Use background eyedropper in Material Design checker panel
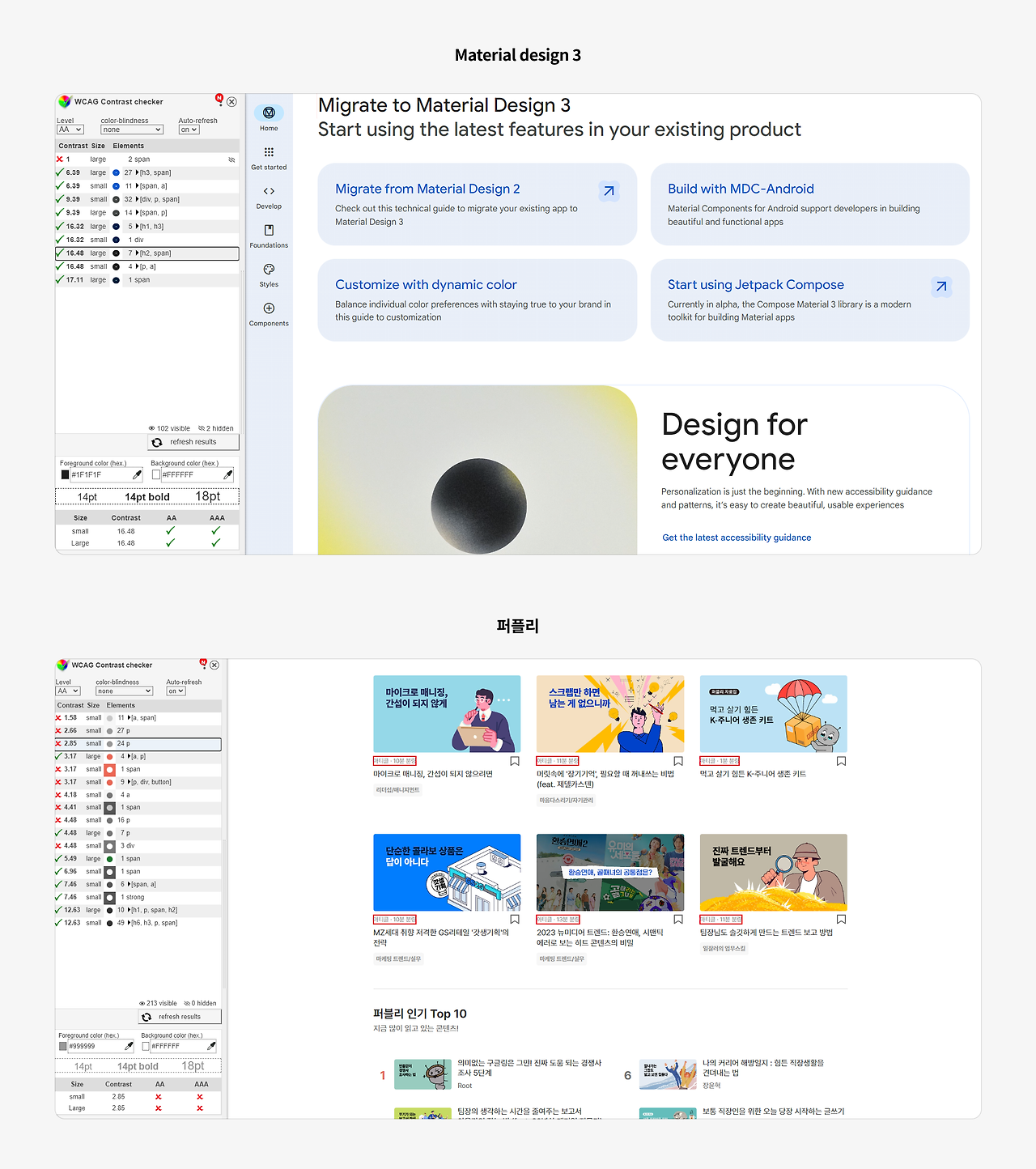Image resolution: width=1036 pixels, height=1169 pixels. click(x=228, y=475)
